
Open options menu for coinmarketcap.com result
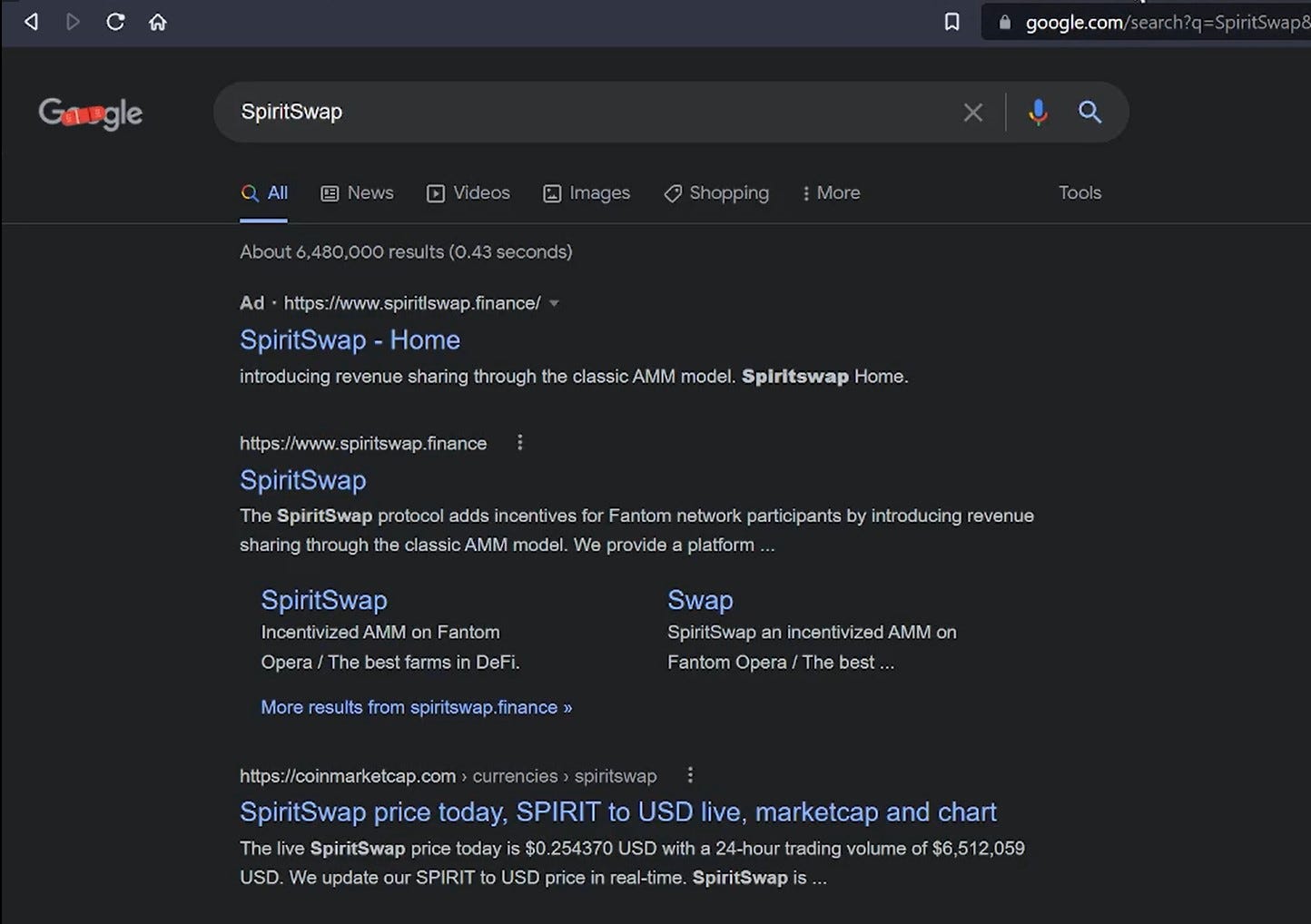point(690,775)
